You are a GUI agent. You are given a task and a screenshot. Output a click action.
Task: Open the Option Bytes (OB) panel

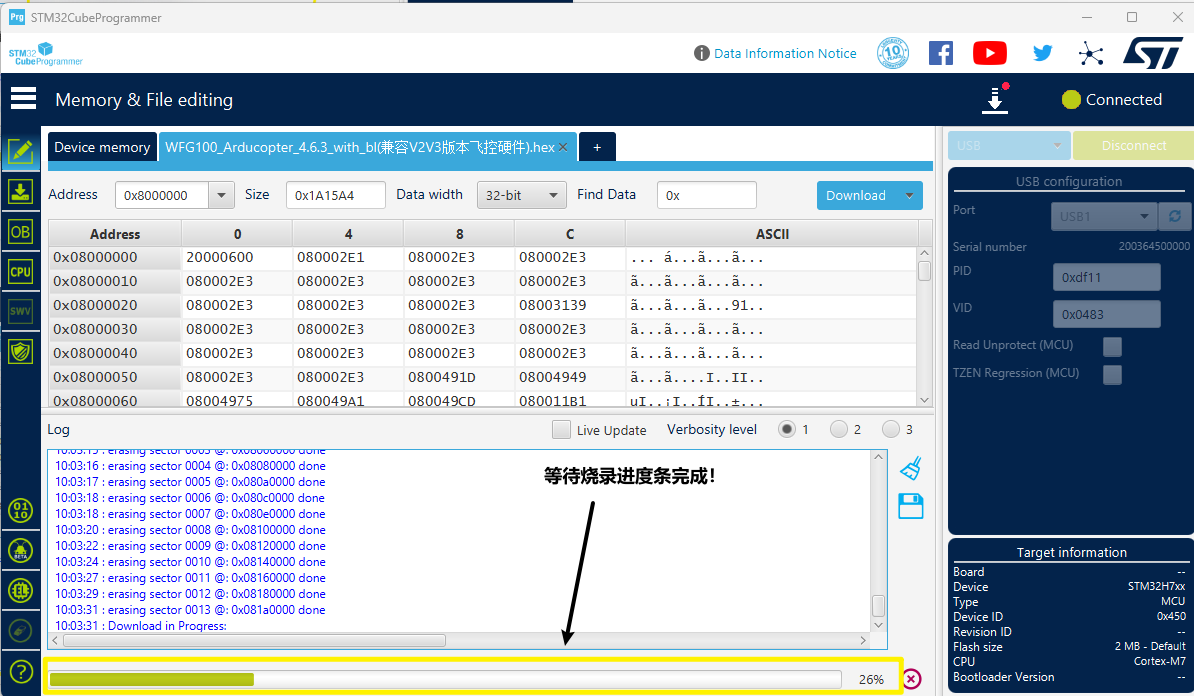(21, 231)
